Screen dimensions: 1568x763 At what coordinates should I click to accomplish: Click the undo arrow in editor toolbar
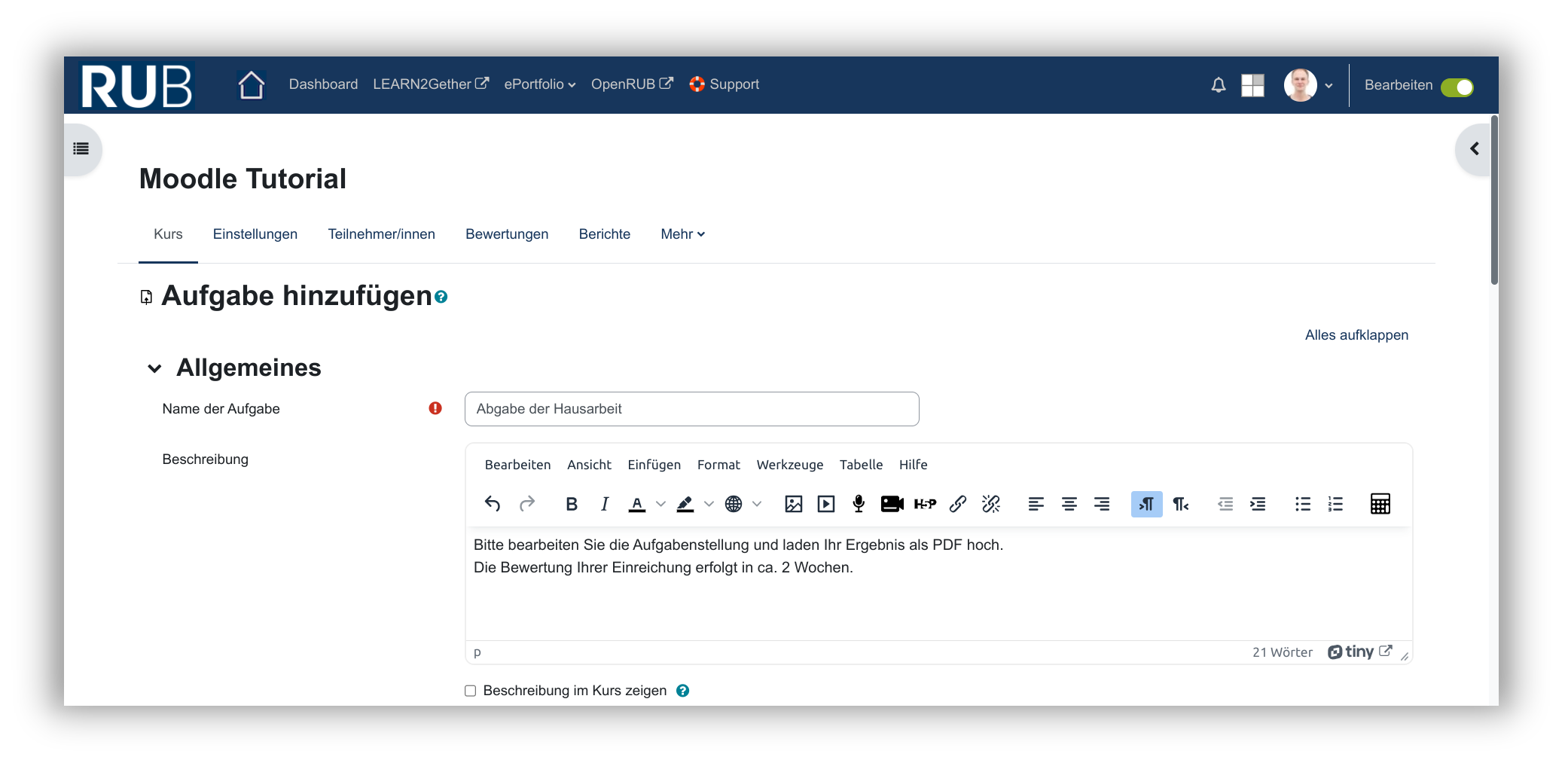(x=493, y=504)
